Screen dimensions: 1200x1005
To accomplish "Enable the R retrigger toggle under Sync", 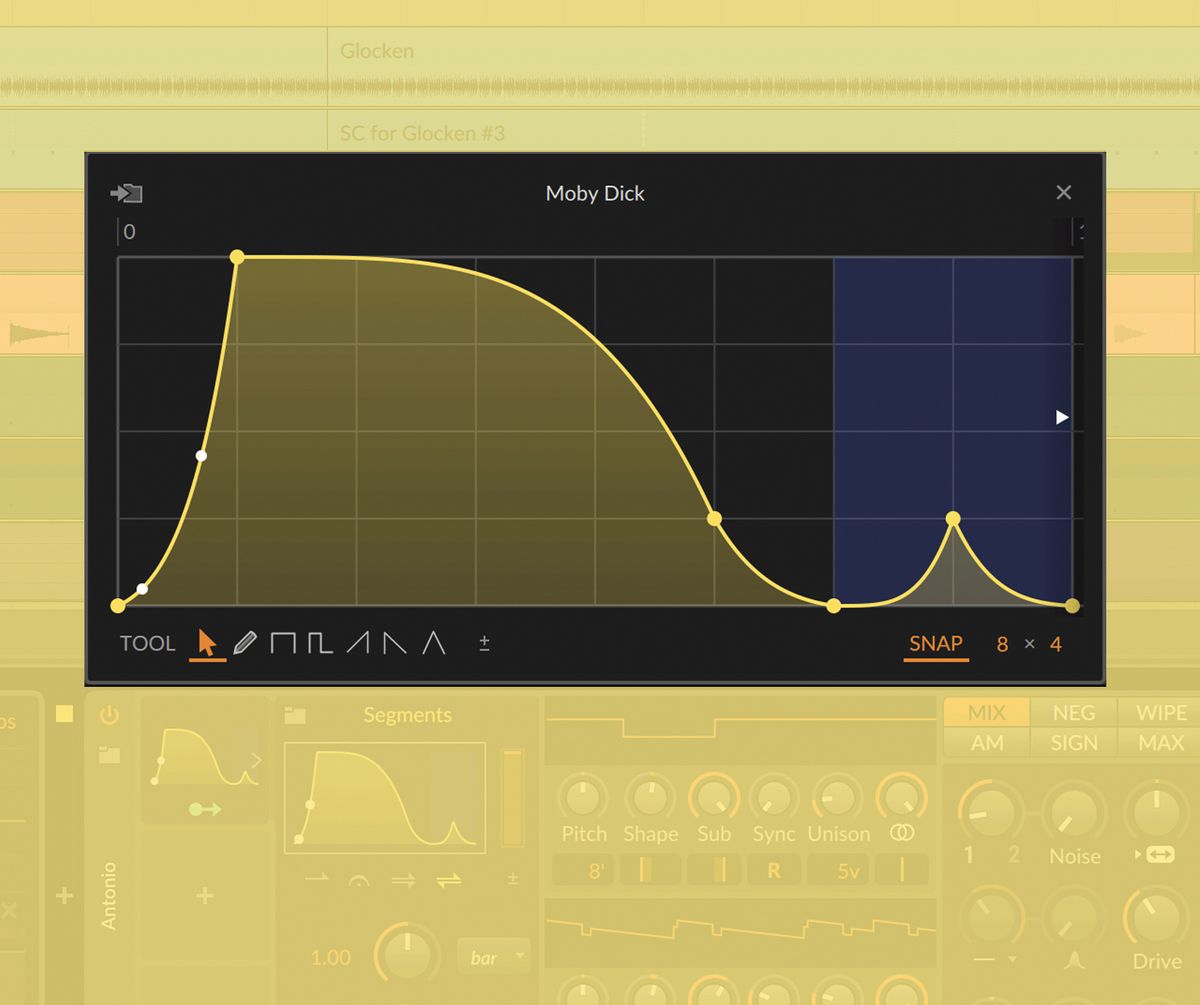I will coord(773,870).
